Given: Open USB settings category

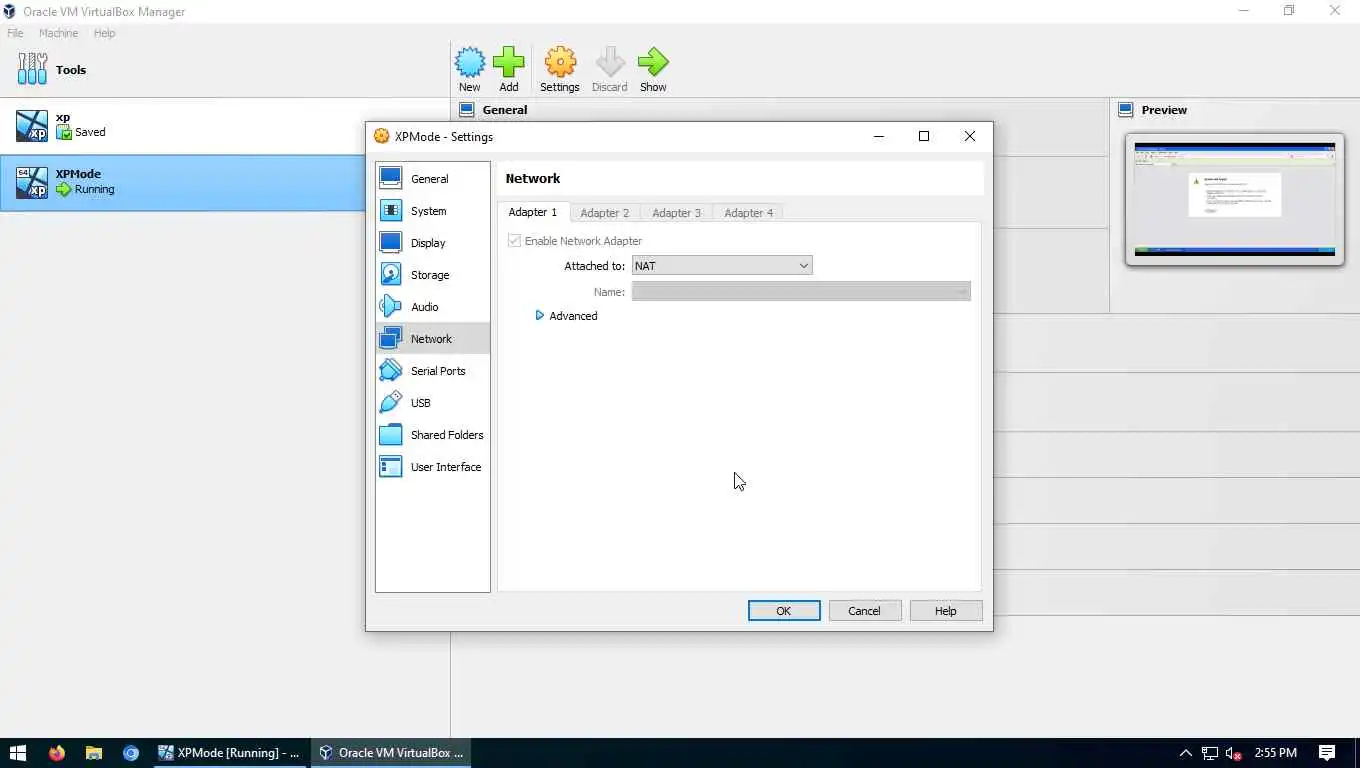Looking at the screenshot, I should (432, 403).
